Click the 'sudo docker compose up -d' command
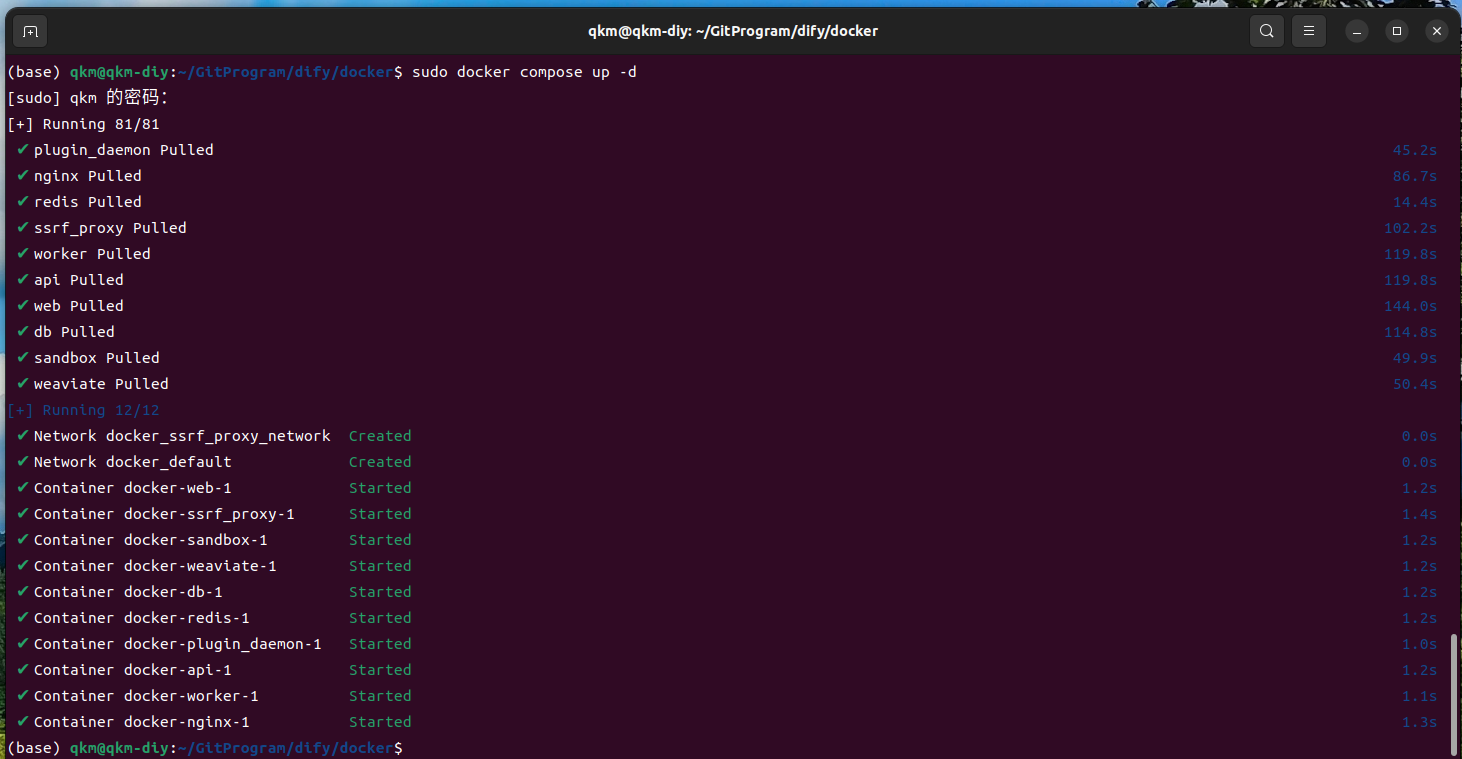 pyautogui.click(x=524, y=72)
